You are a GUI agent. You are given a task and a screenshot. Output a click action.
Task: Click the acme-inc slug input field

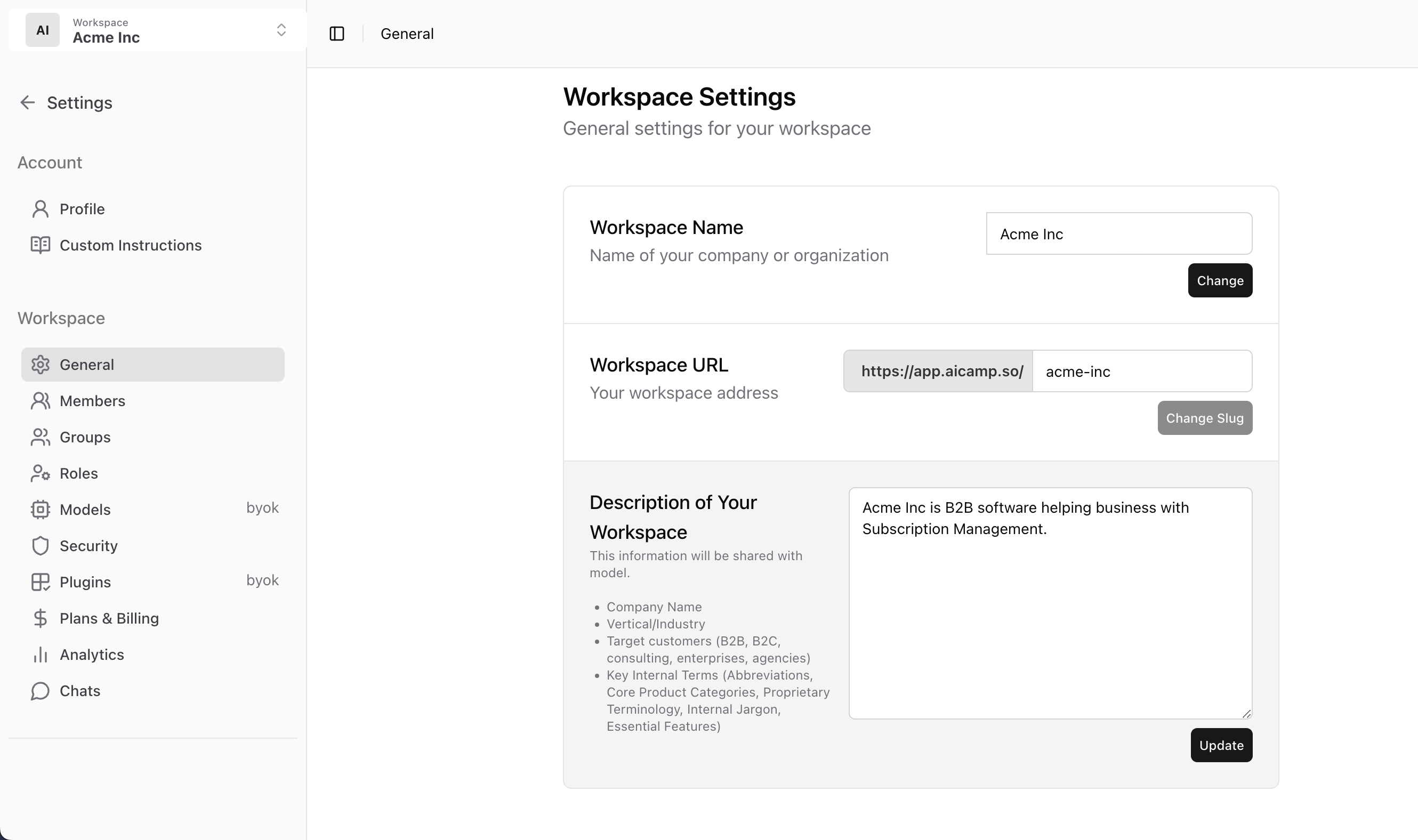click(x=1141, y=371)
